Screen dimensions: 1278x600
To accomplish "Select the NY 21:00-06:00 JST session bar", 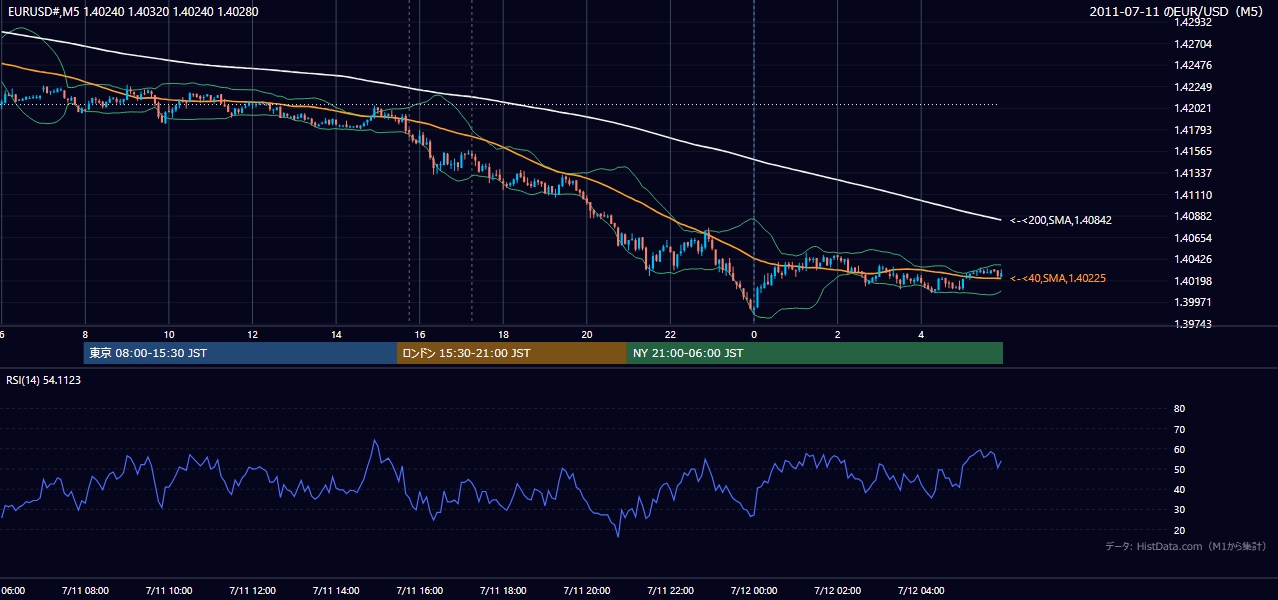I will (x=815, y=353).
